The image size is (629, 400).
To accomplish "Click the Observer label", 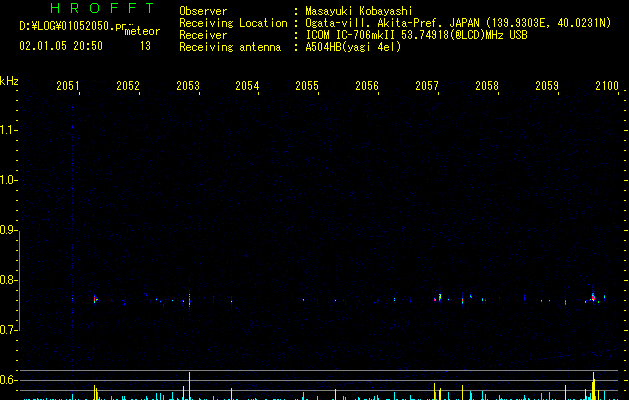I will [x=203, y=11].
